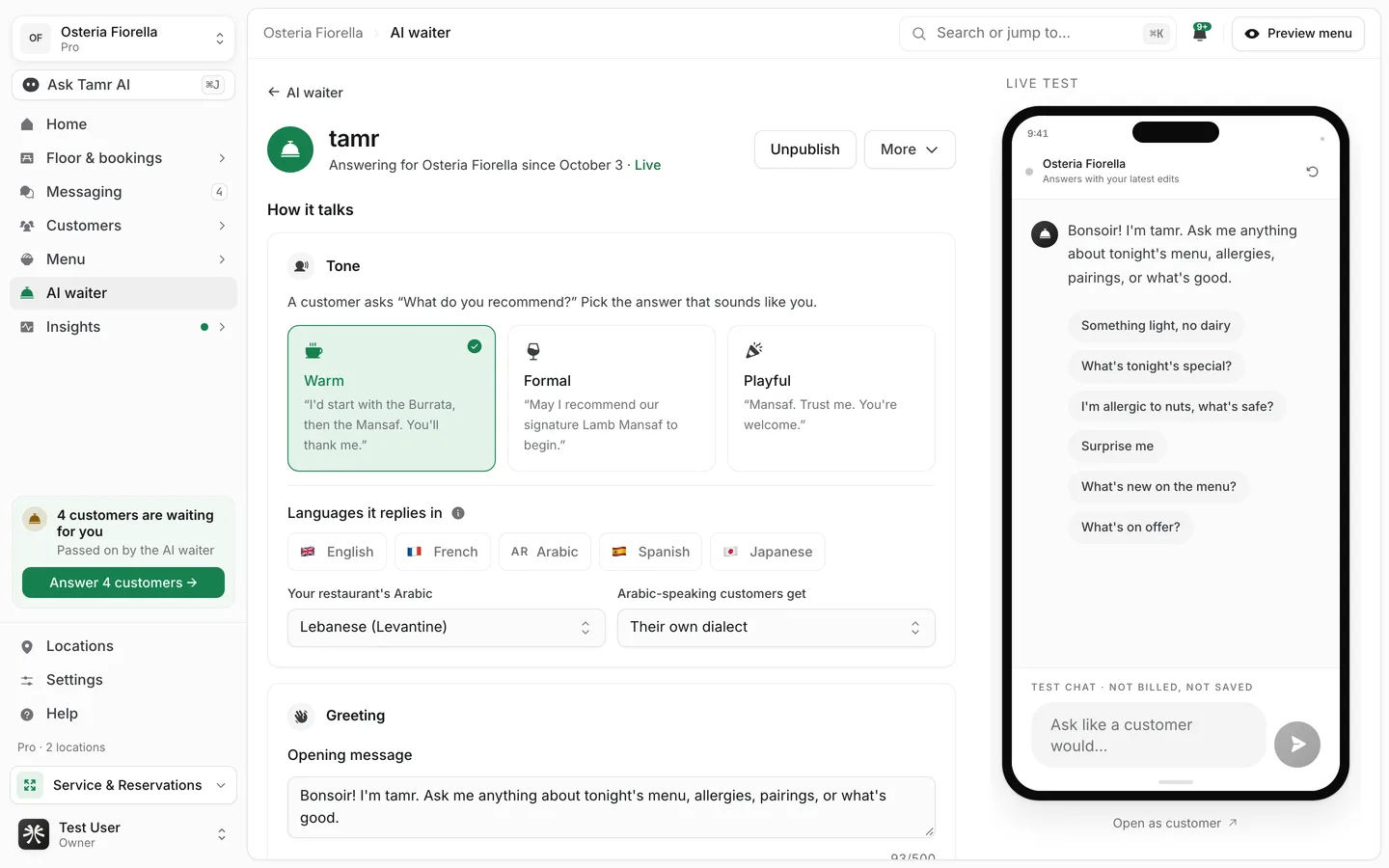Toggle the Japanese language chip
This screenshot has height=868, width=1389.
tap(768, 552)
